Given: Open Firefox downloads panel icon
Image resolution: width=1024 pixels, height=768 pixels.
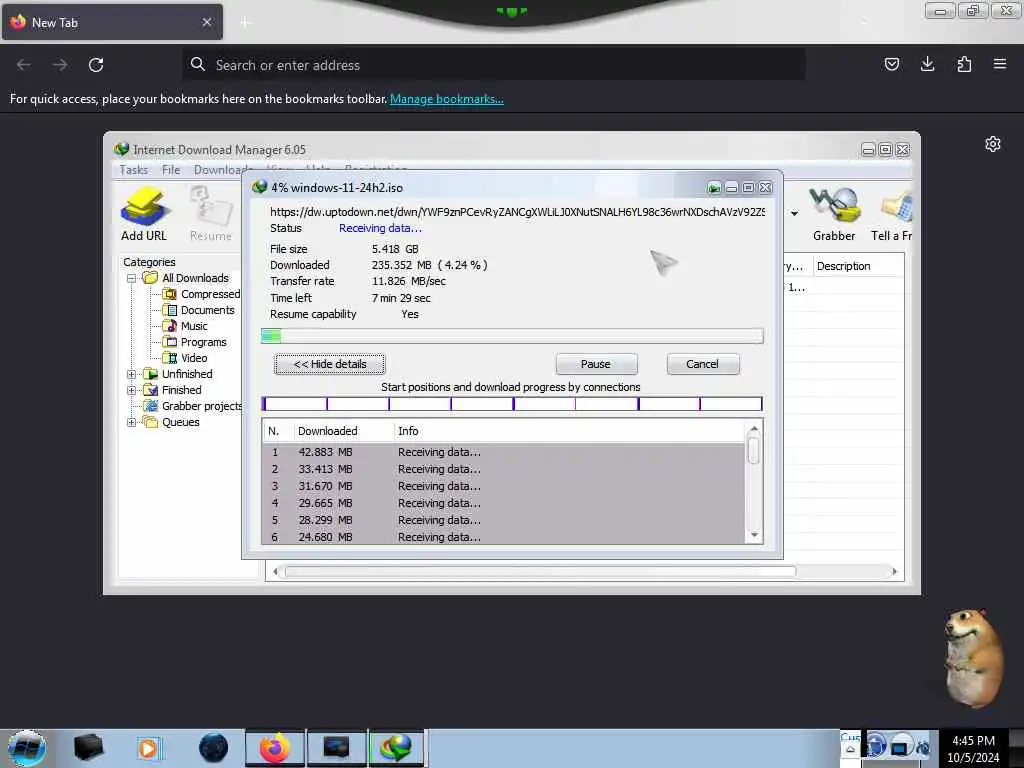Looking at the screenshot, I should point(927,64).
